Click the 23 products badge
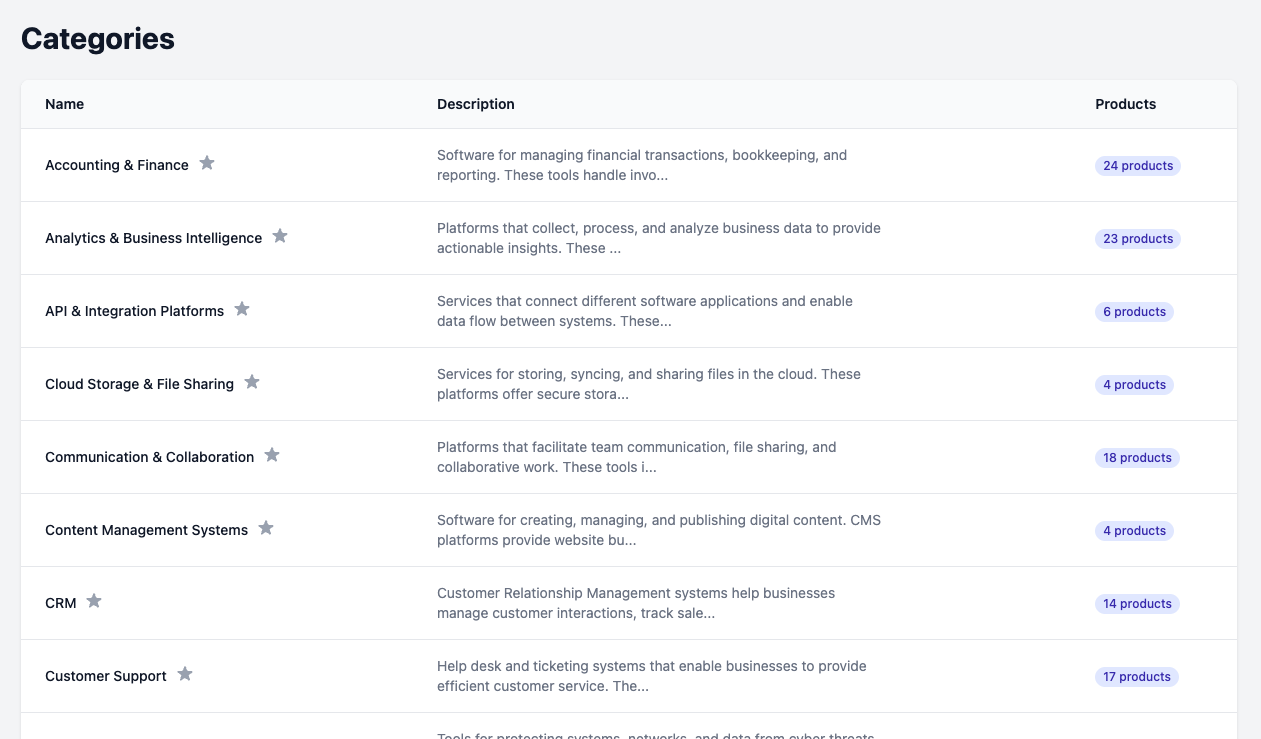 pyautogui.click(x=1137, y=238)
